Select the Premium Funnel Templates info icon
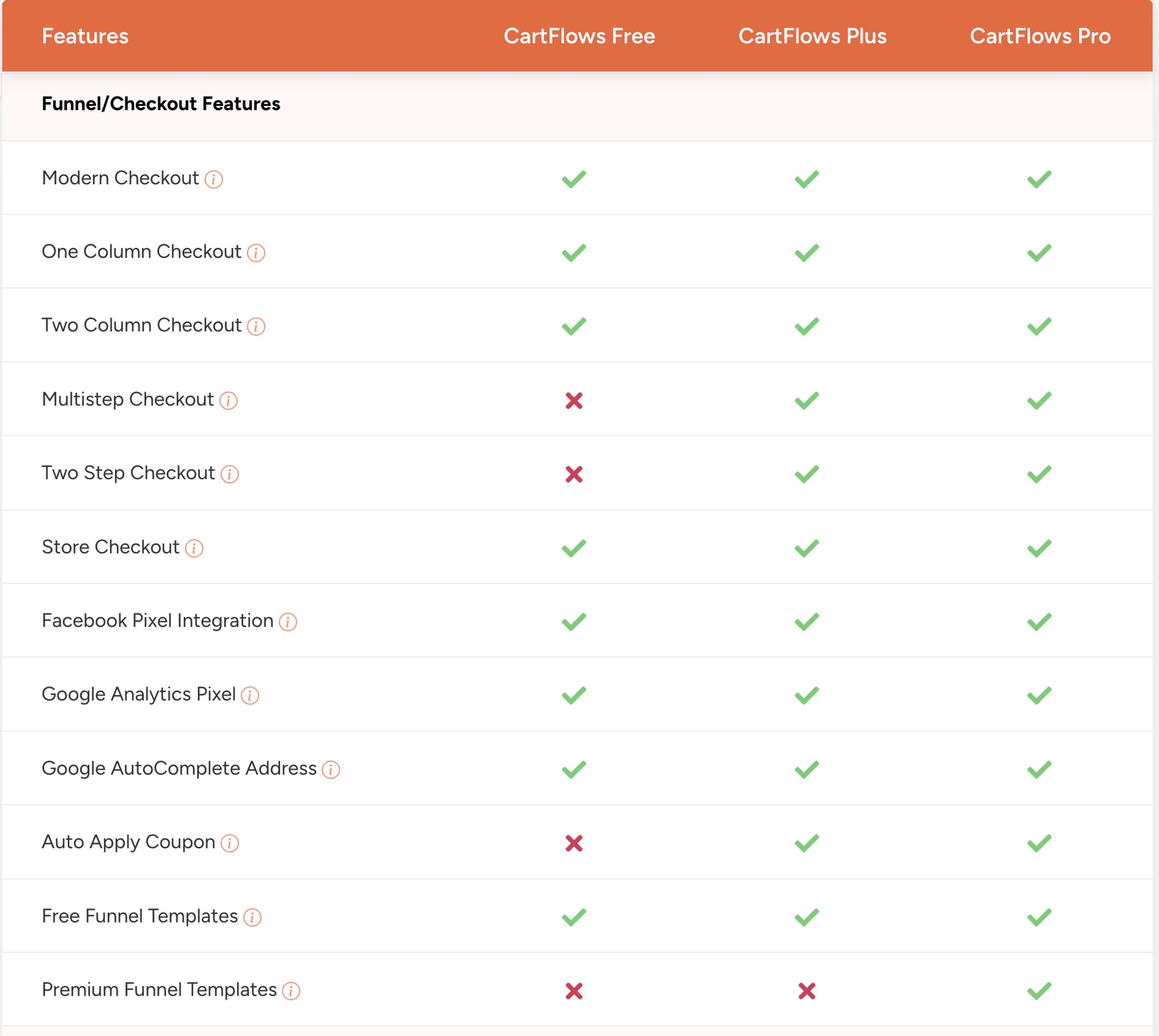 (292, 989)
